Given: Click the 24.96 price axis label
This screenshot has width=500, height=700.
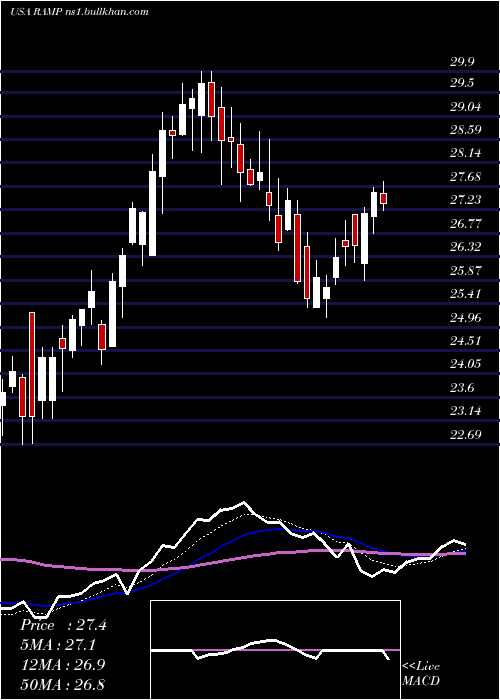Looking at the screenshot, I should [x=465, y=317].
